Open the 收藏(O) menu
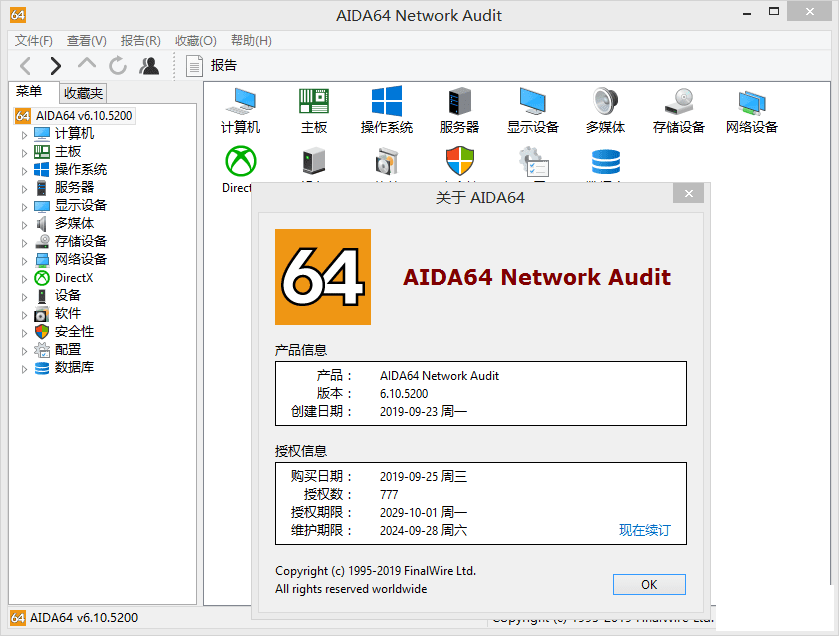This screenshot has width=839, height=636. (196, 41)
